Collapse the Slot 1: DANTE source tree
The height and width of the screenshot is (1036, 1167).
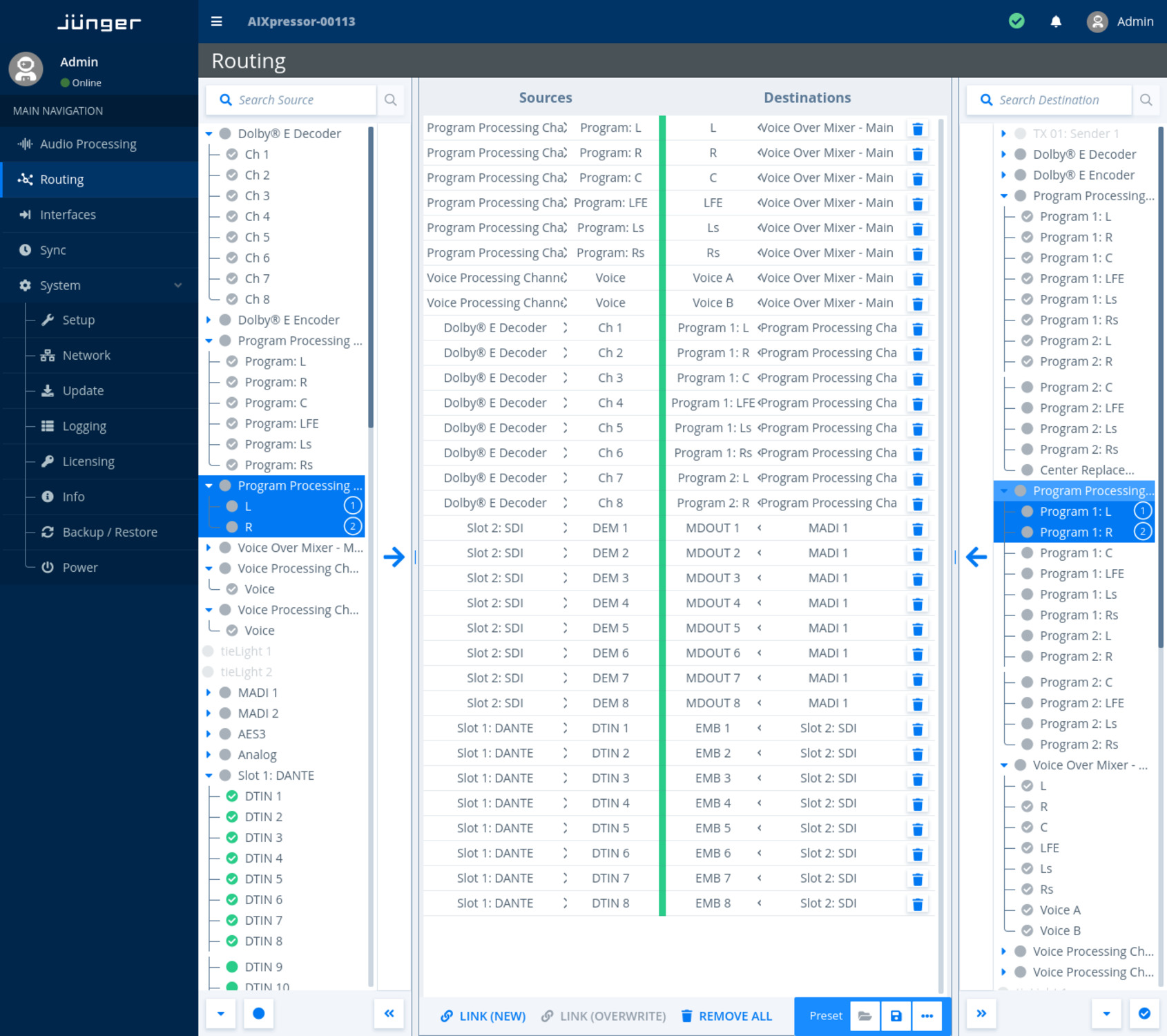click(209, 775)
